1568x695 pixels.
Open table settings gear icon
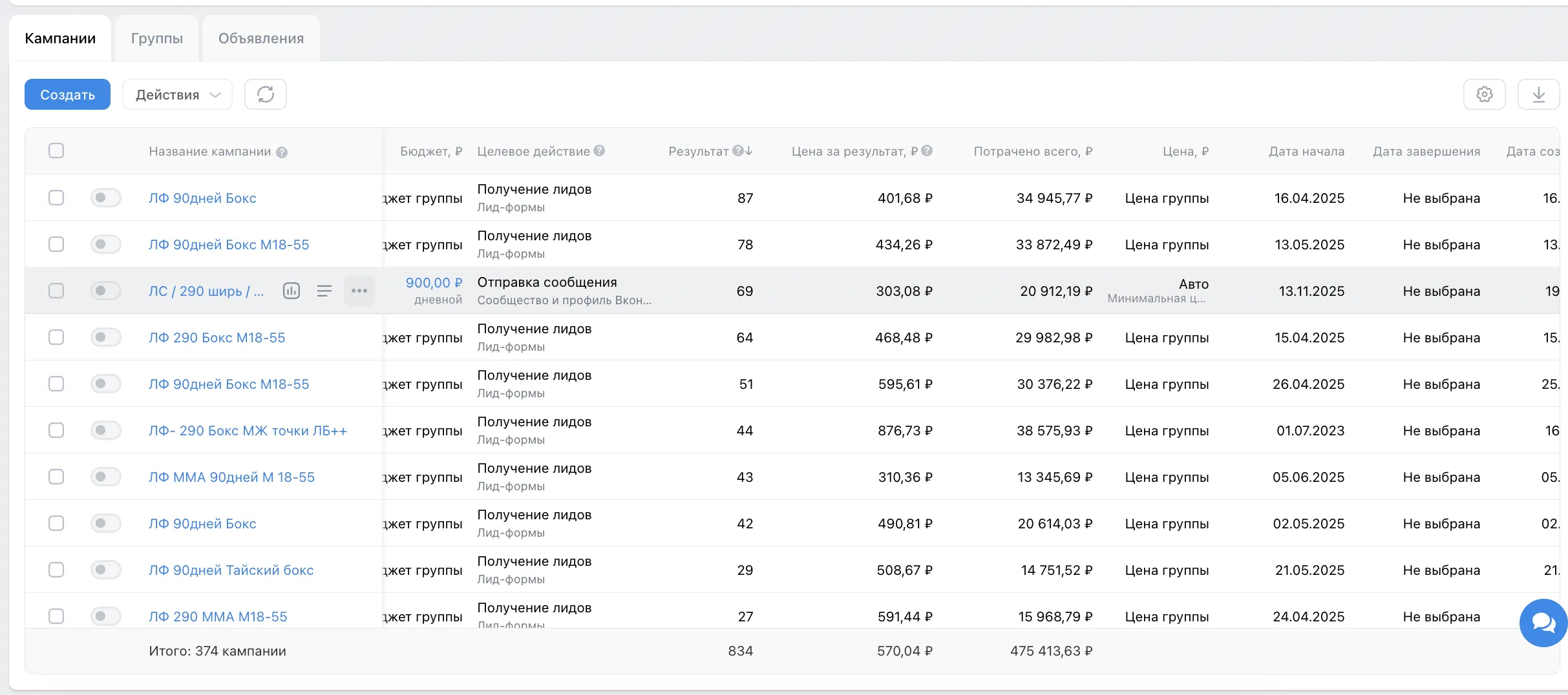click(x=1484, y=94)
